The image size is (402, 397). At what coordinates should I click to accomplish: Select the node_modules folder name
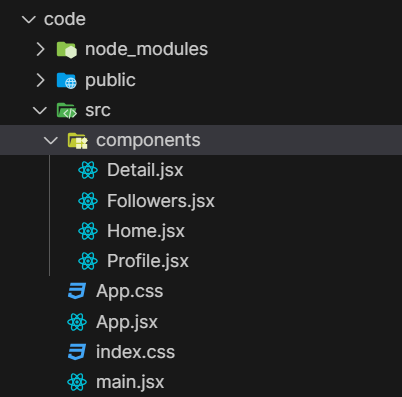(x=147, y=49)
